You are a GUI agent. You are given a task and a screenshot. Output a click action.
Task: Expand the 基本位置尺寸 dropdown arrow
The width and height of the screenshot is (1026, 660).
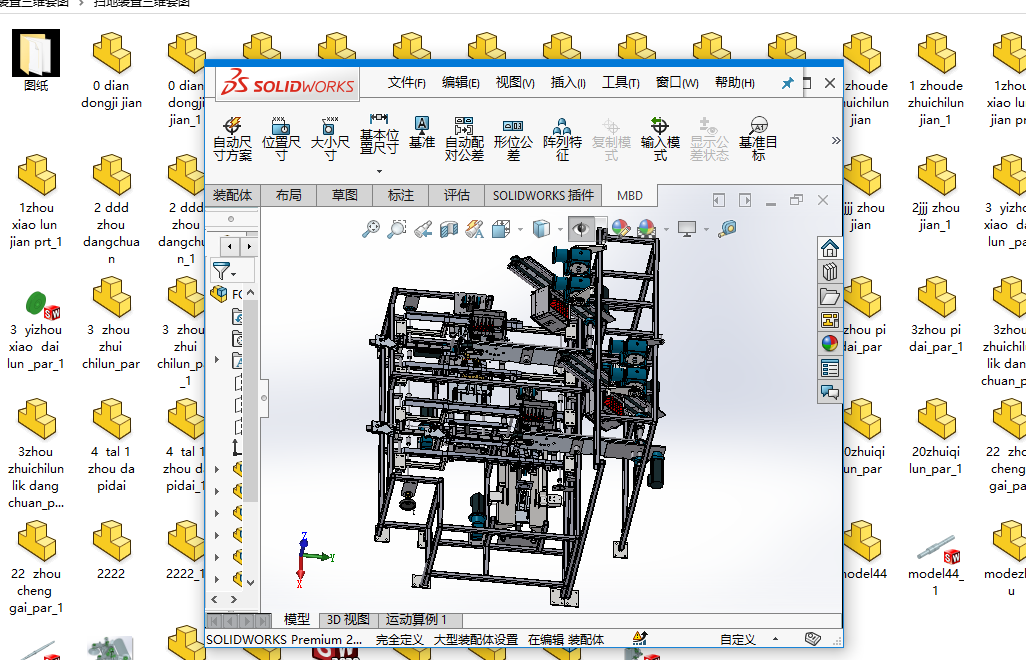(x=379, y=171)
